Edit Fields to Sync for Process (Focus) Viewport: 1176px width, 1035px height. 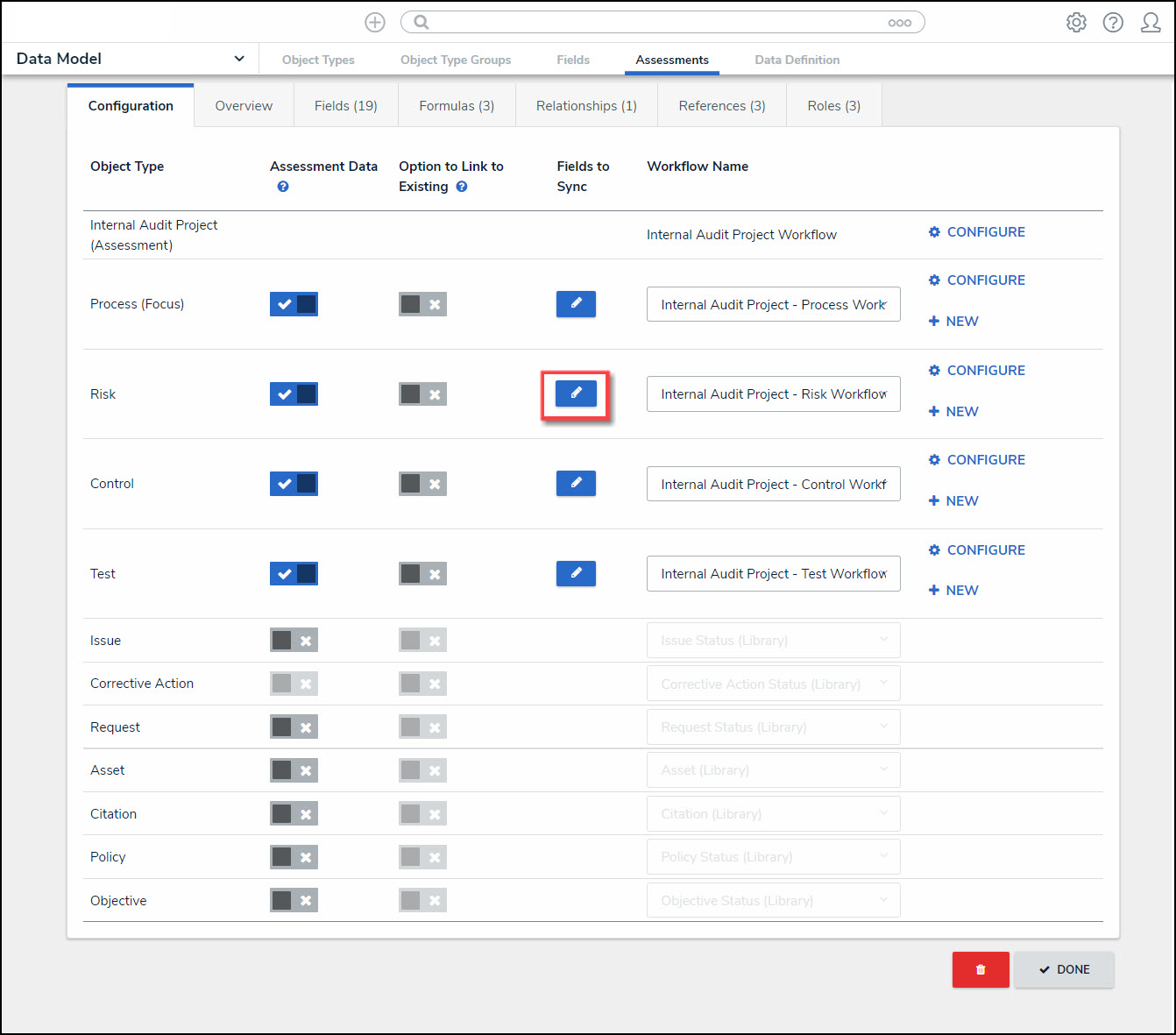(576, 304)
